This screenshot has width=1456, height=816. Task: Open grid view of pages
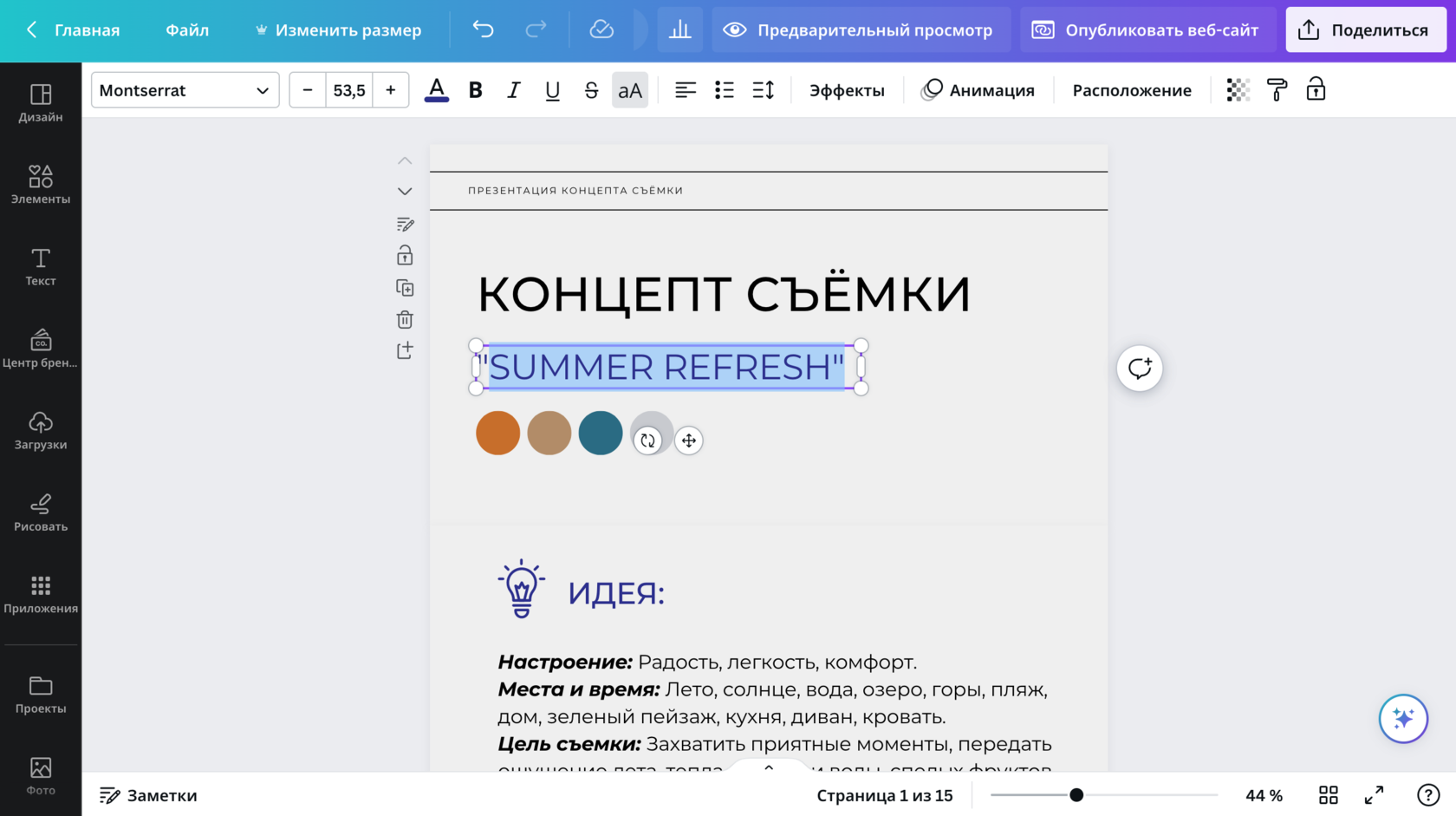(1329, 795)
